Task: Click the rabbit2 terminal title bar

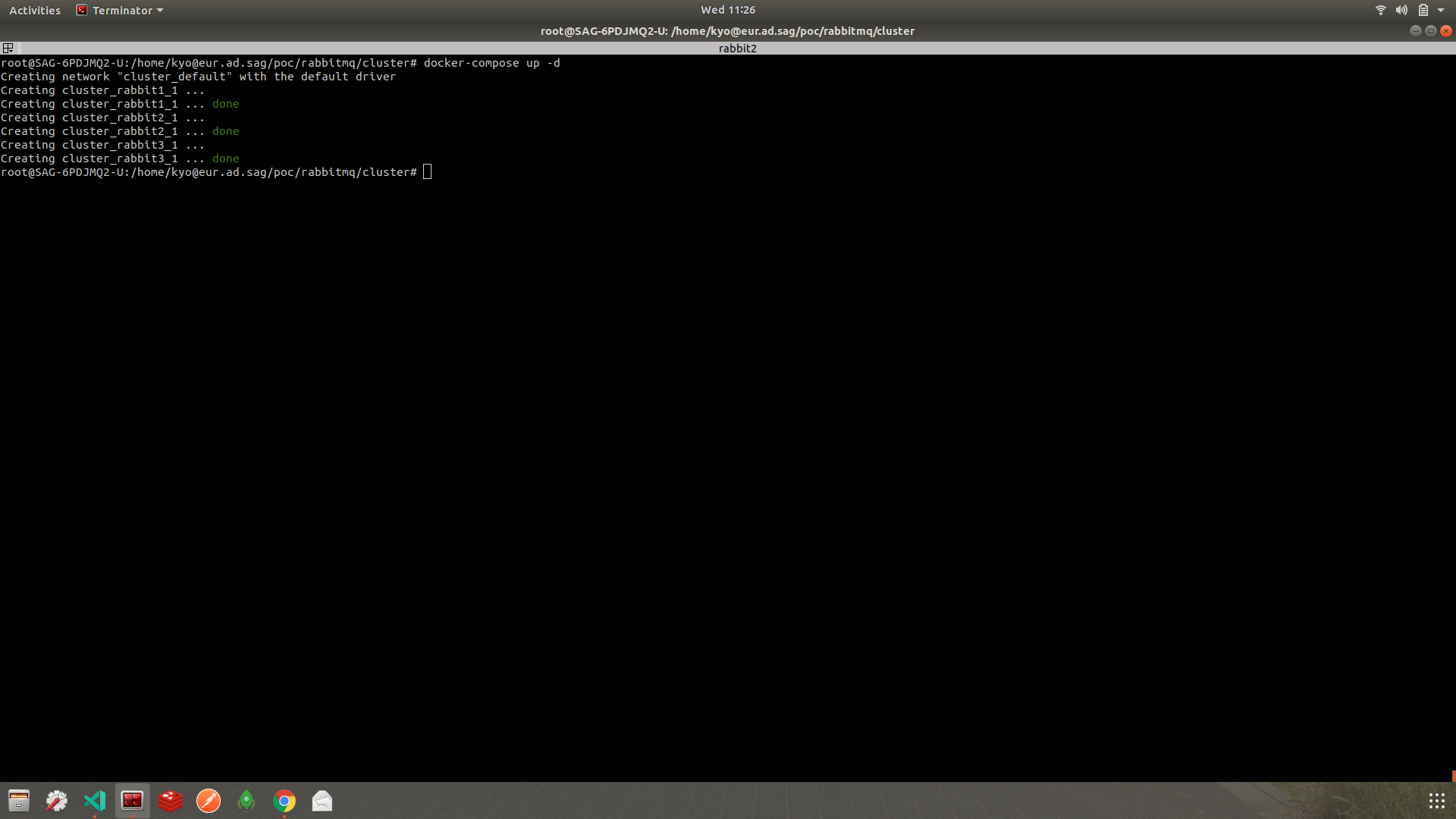Action: click(x=737, y=48)
